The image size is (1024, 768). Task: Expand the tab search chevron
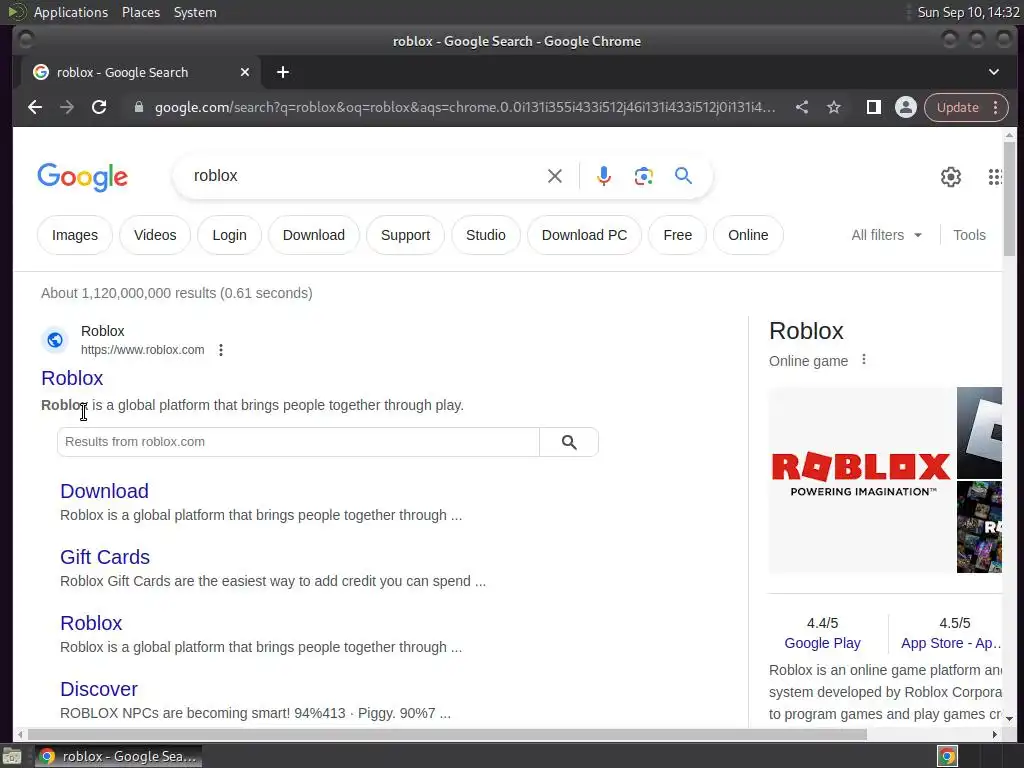[x=993, y=72]
